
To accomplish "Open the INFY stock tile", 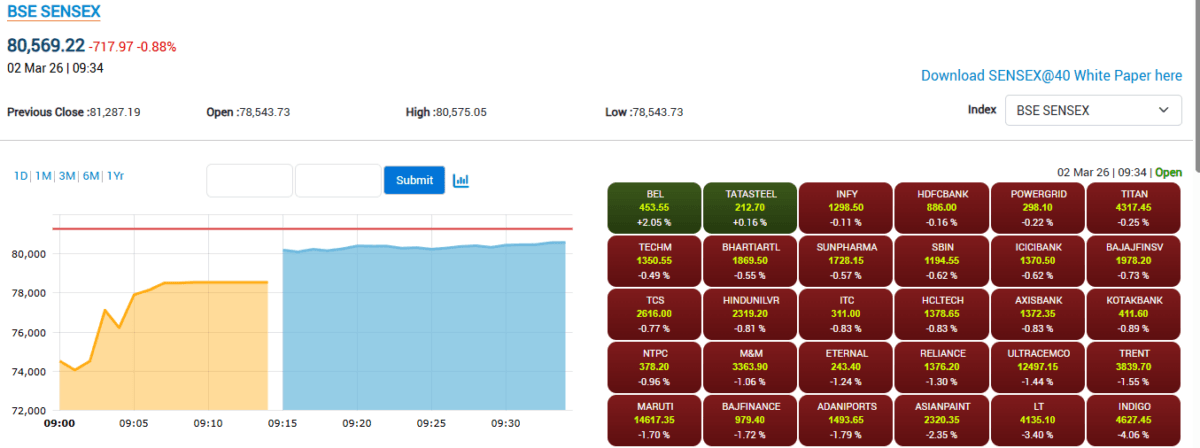I will click(x=846, y=207).
